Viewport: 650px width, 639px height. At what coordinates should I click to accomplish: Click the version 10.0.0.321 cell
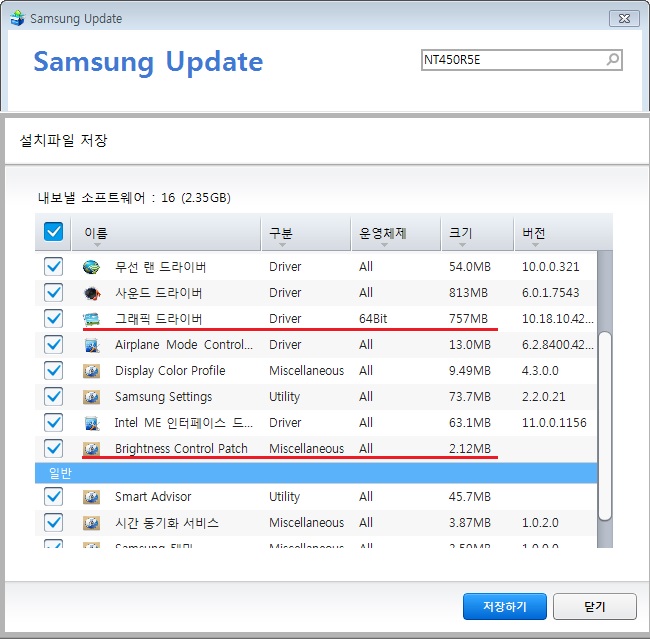550,267
